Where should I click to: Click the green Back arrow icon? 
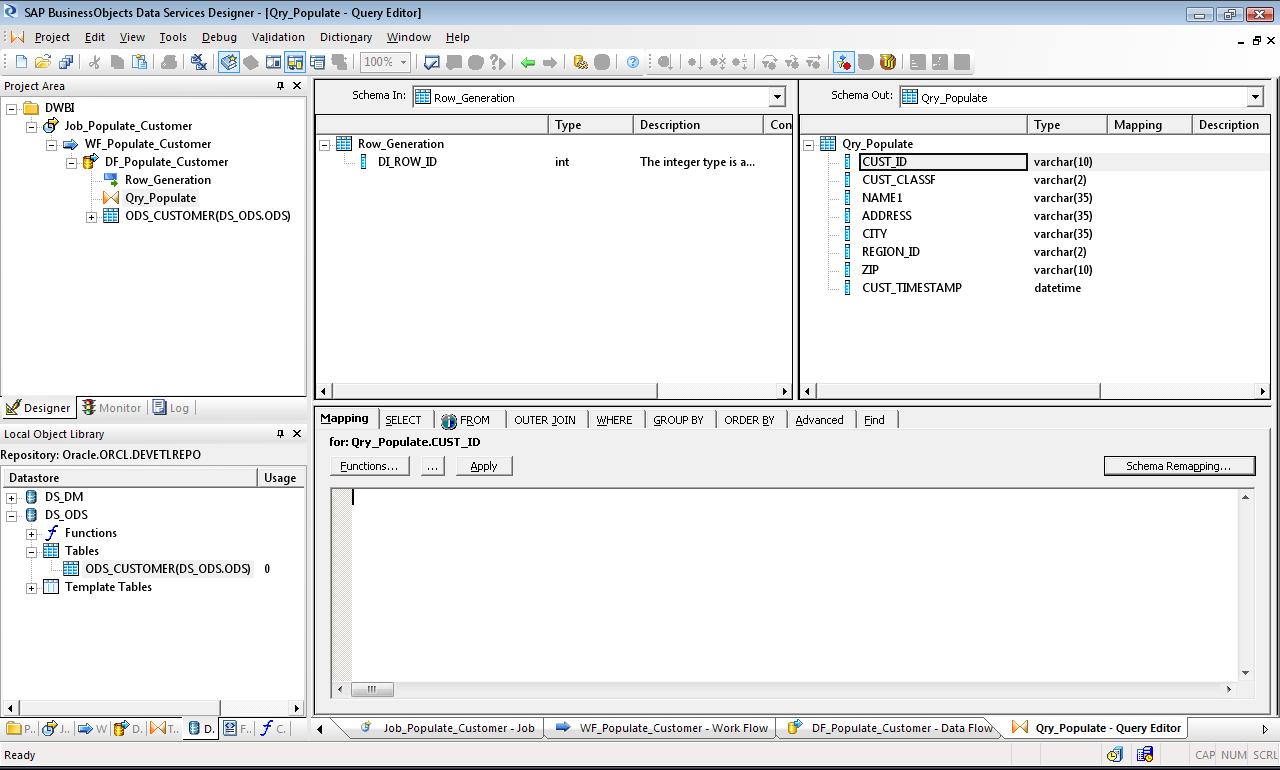tap(528, 62)
